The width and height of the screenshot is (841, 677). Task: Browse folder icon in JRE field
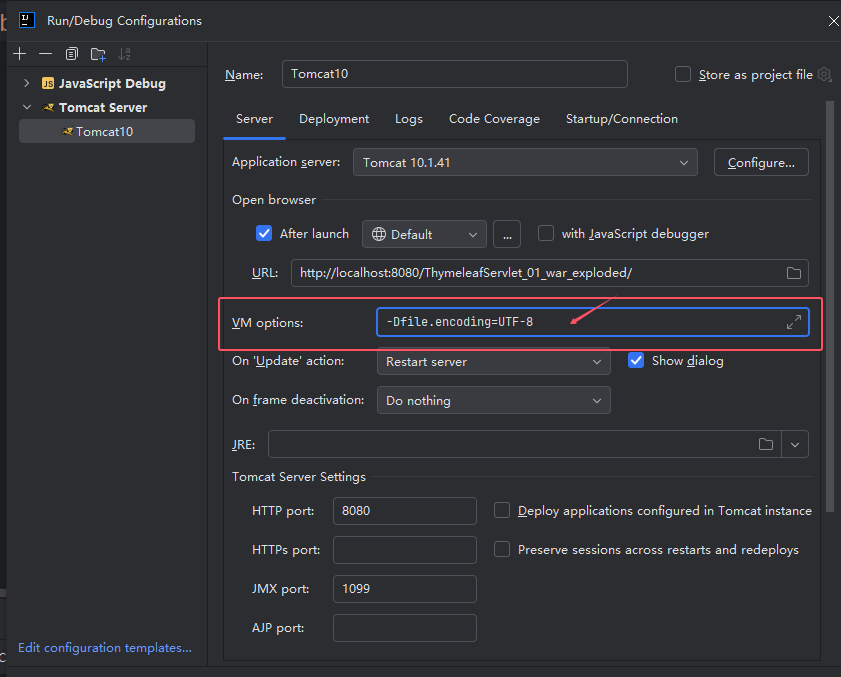pos(766,444)
